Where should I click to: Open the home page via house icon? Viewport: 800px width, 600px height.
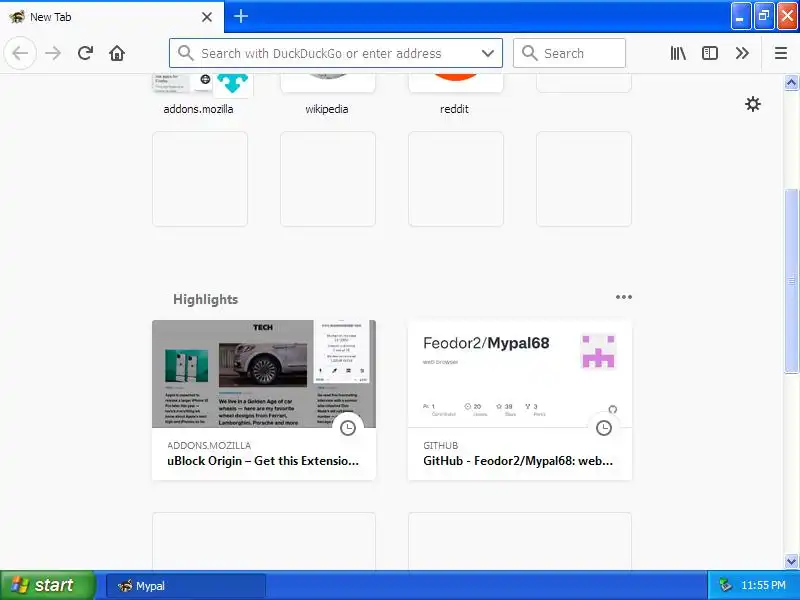pyautogui.click(x=117, y=53)
